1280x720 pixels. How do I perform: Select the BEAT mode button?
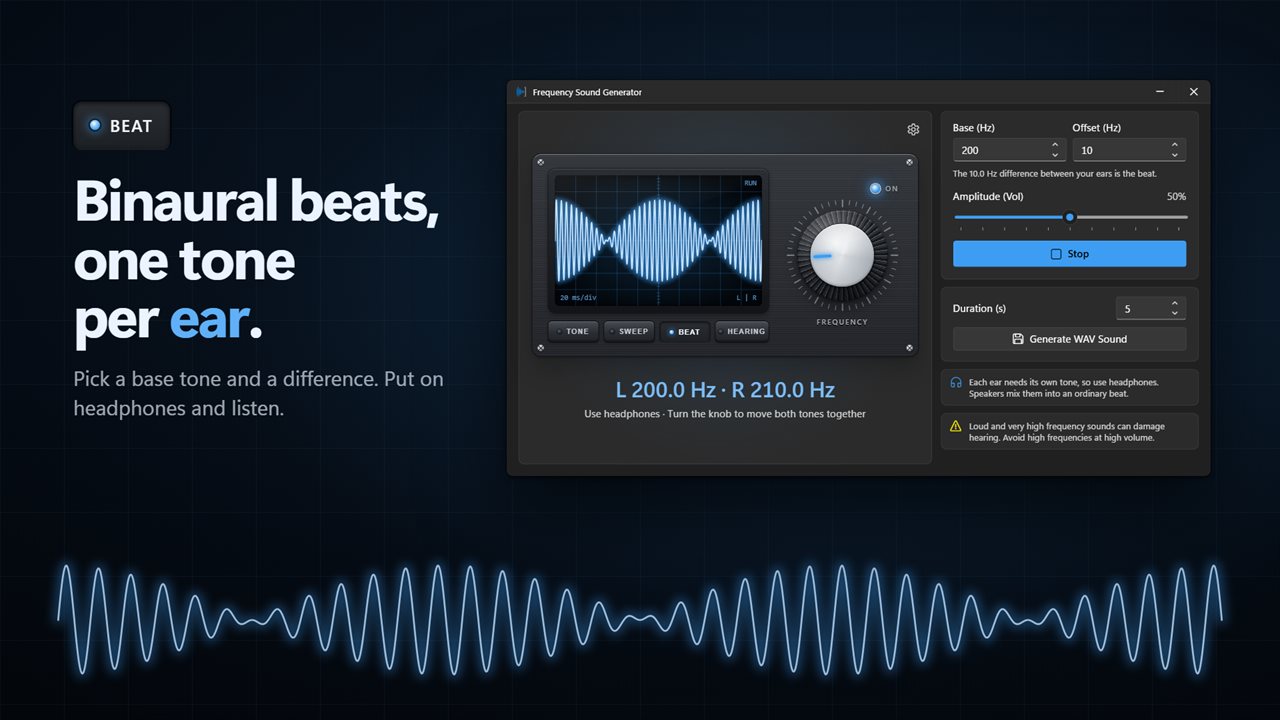tap(685, 331)
